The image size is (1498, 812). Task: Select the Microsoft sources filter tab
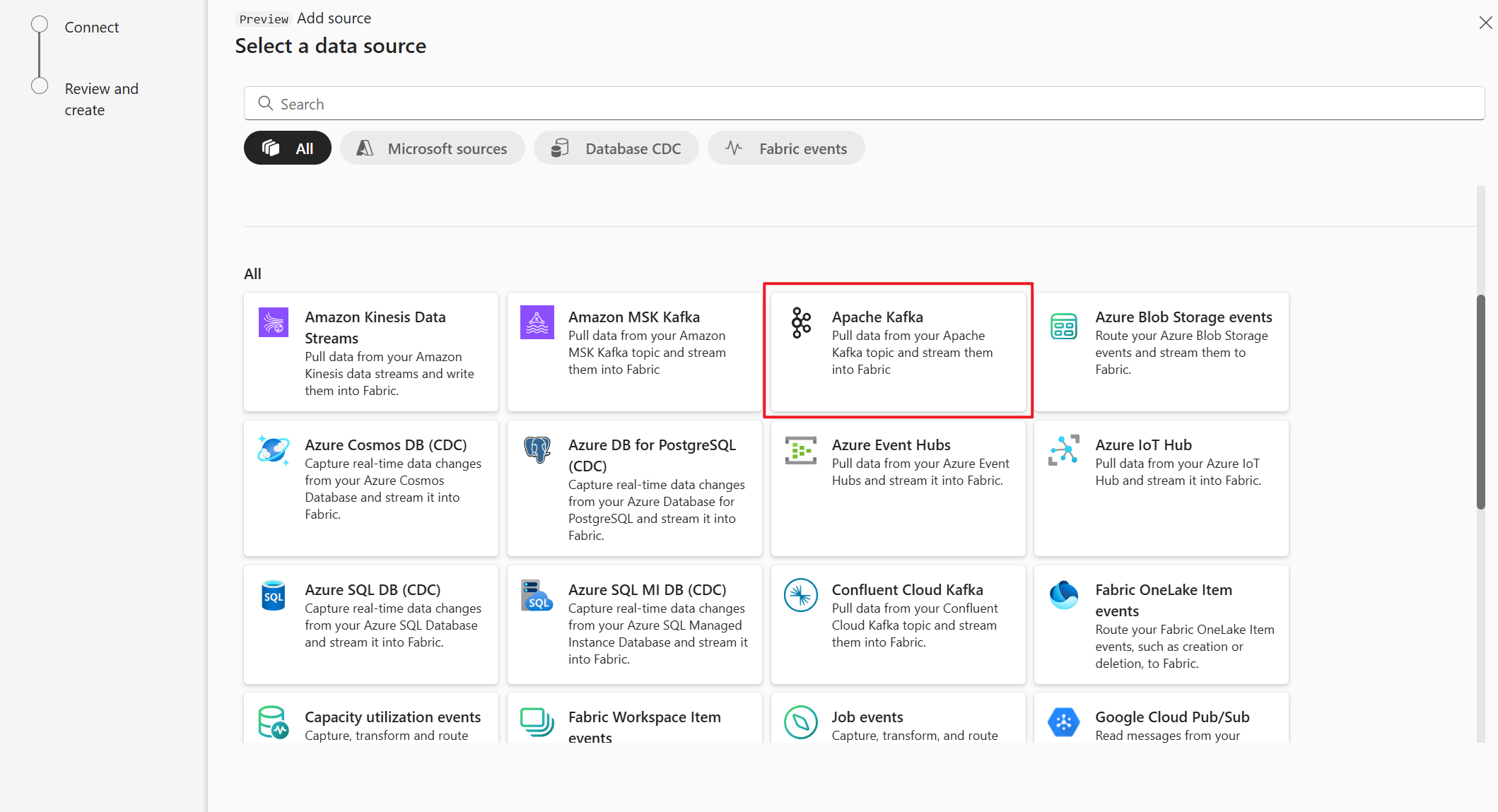432,148
